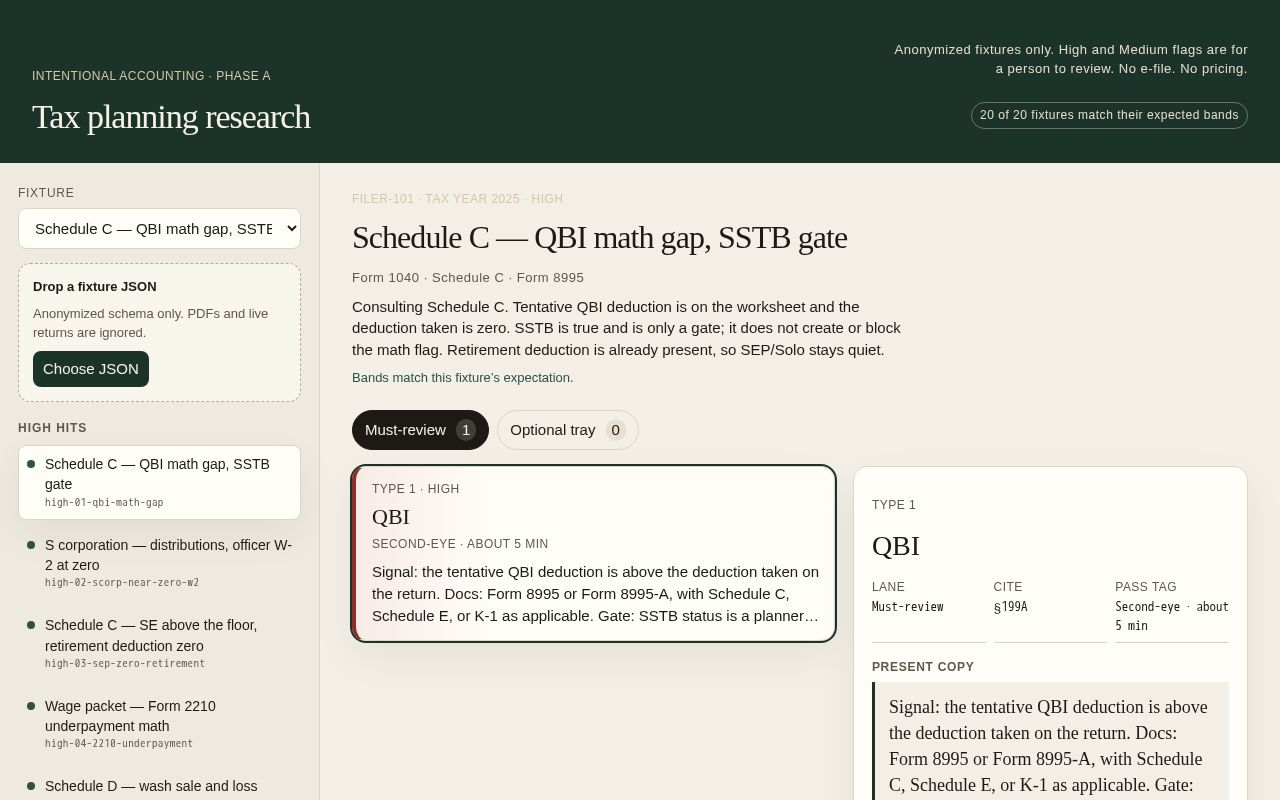
Task: Switch to the Optional tray tab
Action: pos(567,430)
